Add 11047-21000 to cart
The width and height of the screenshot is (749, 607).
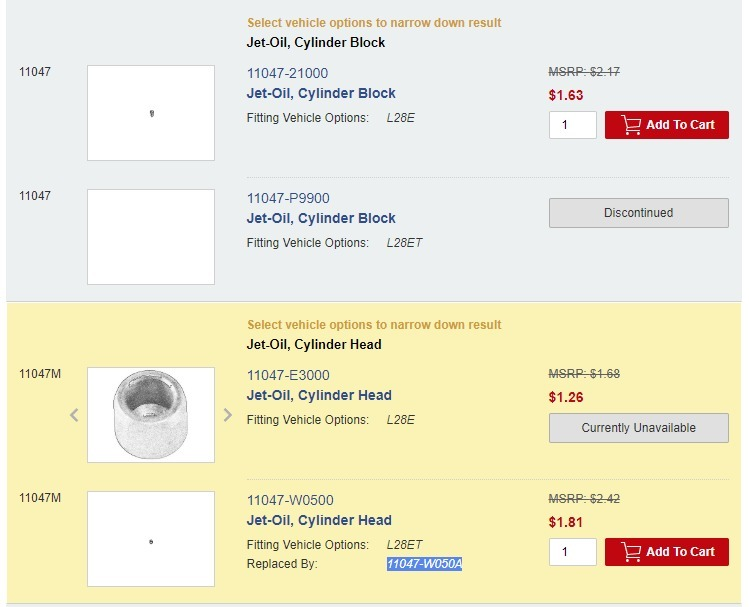667,125
